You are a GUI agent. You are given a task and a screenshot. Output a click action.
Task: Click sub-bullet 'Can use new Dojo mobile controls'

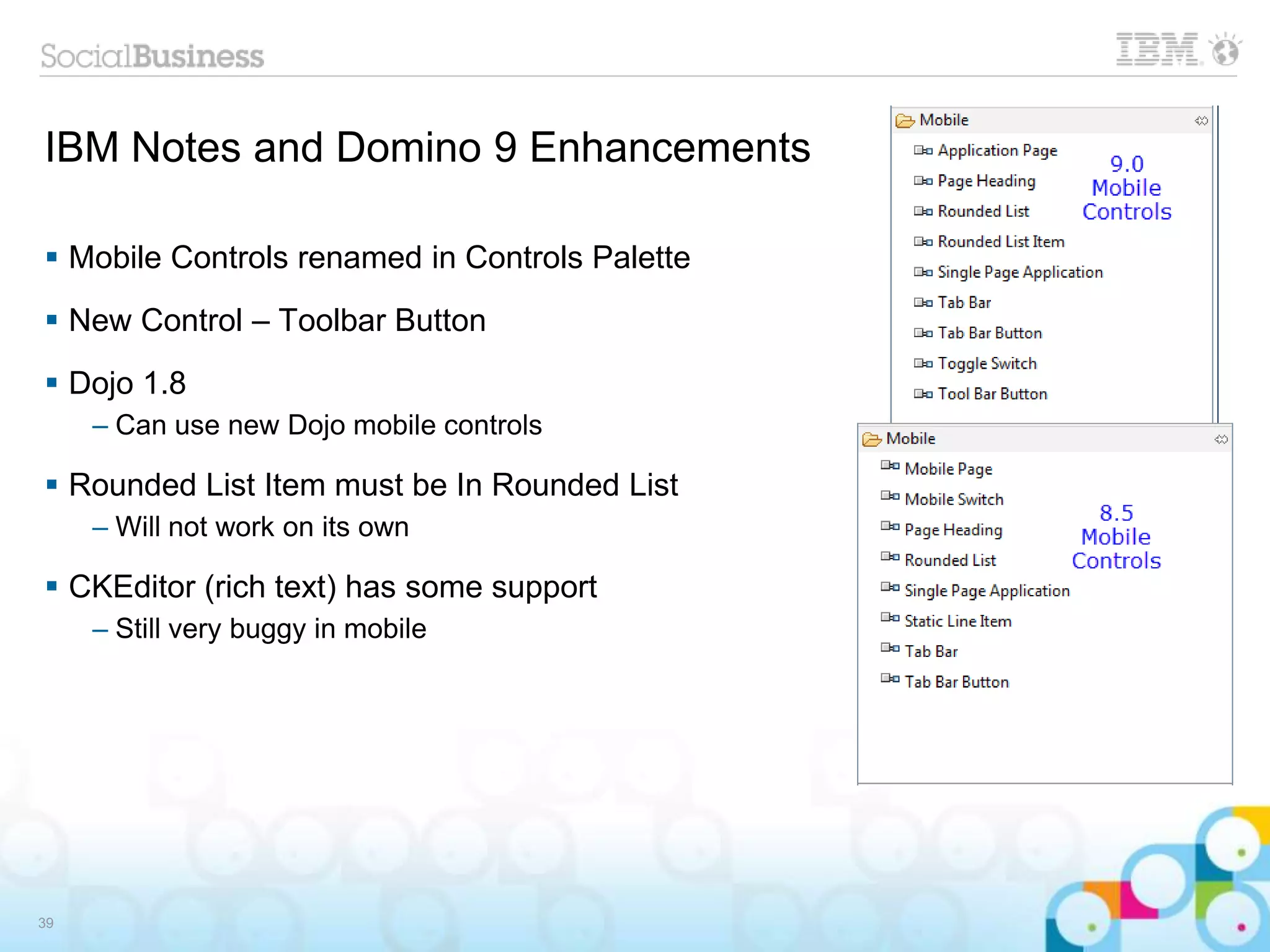pos(329,425)
